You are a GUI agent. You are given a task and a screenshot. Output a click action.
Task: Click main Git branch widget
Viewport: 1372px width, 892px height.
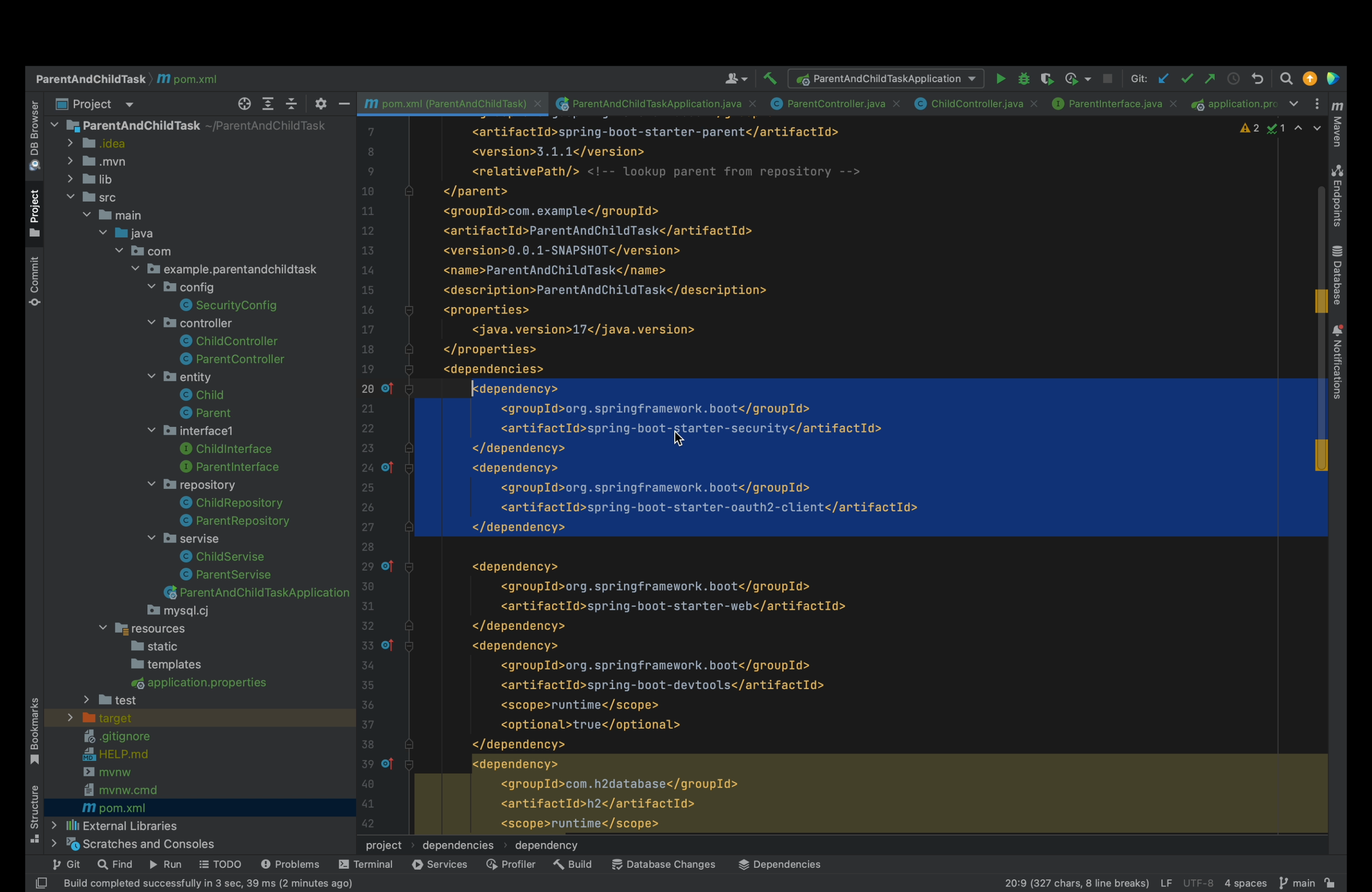[1297, 883]
